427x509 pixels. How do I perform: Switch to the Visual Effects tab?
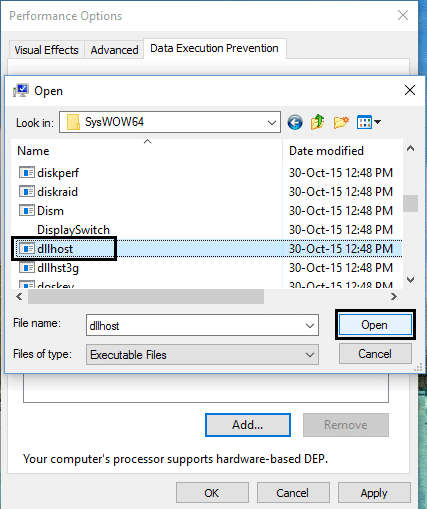[x=46, y=50]
